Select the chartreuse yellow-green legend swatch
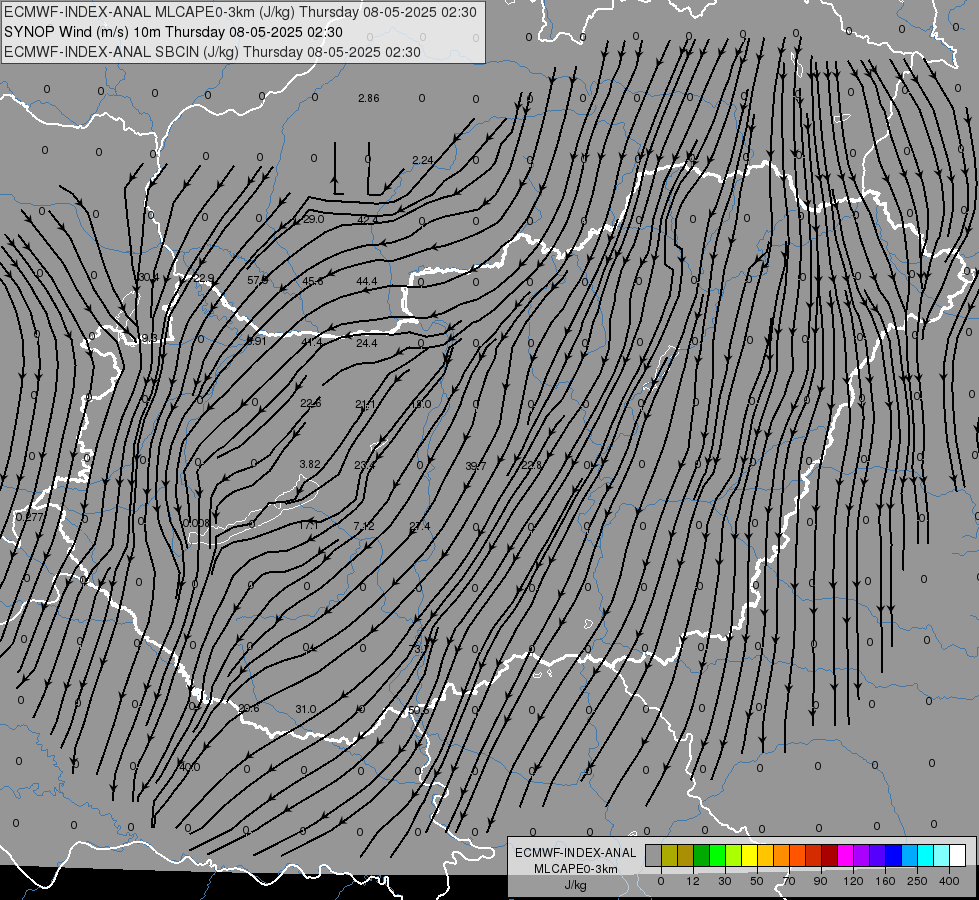 [734, 855]
